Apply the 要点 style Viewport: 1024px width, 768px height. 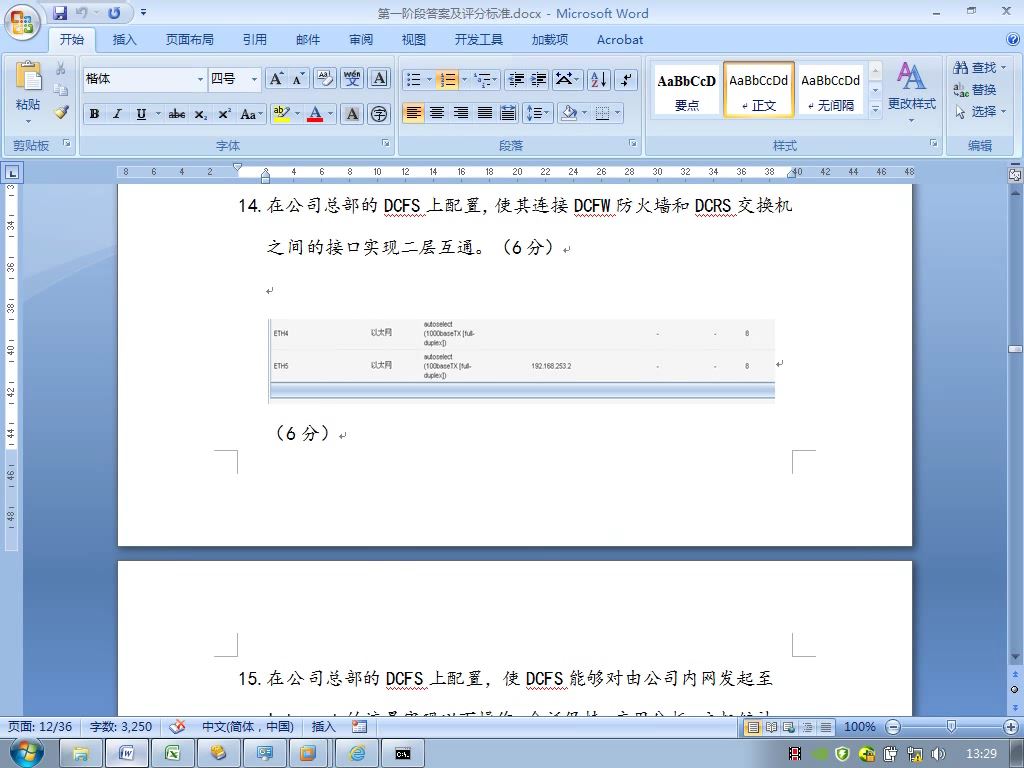(686, 91)
